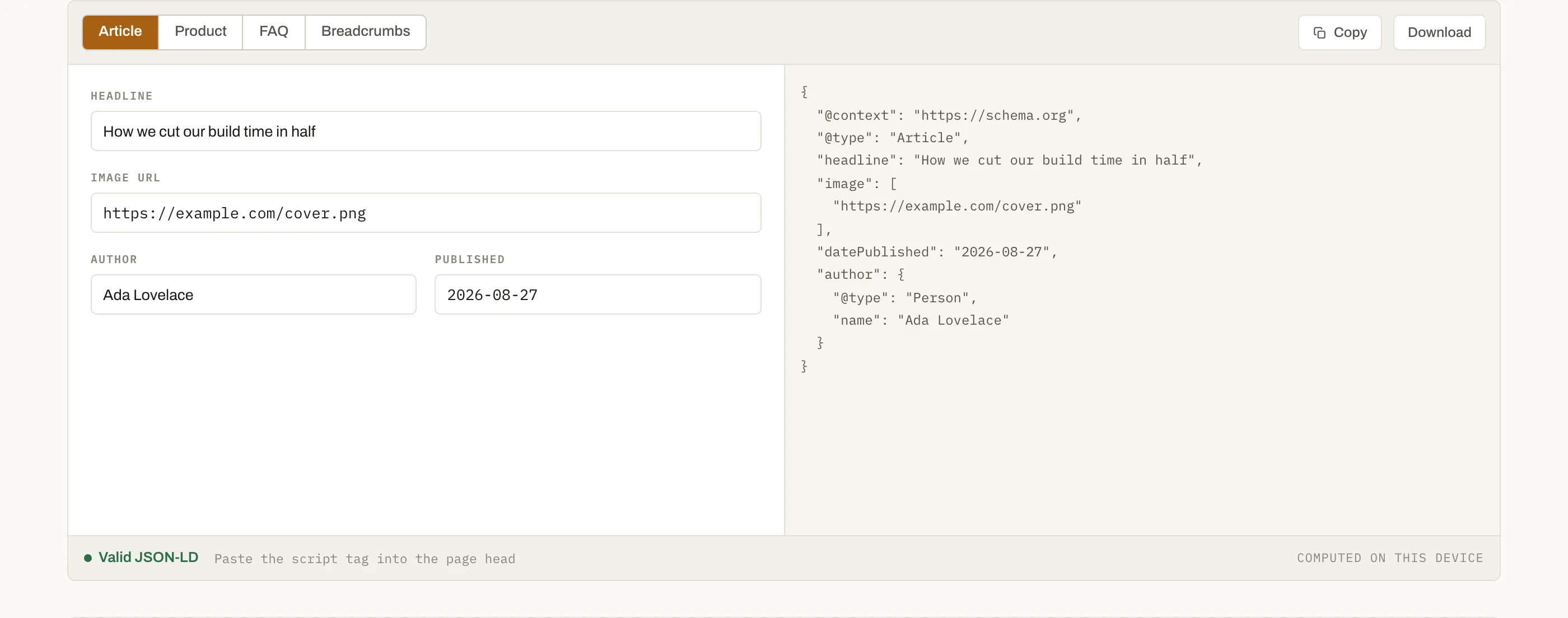Click the "COMPUTED ON THIS DEVICE" label
This screenshot has width=1568, height=618.
click(1390, 558)
